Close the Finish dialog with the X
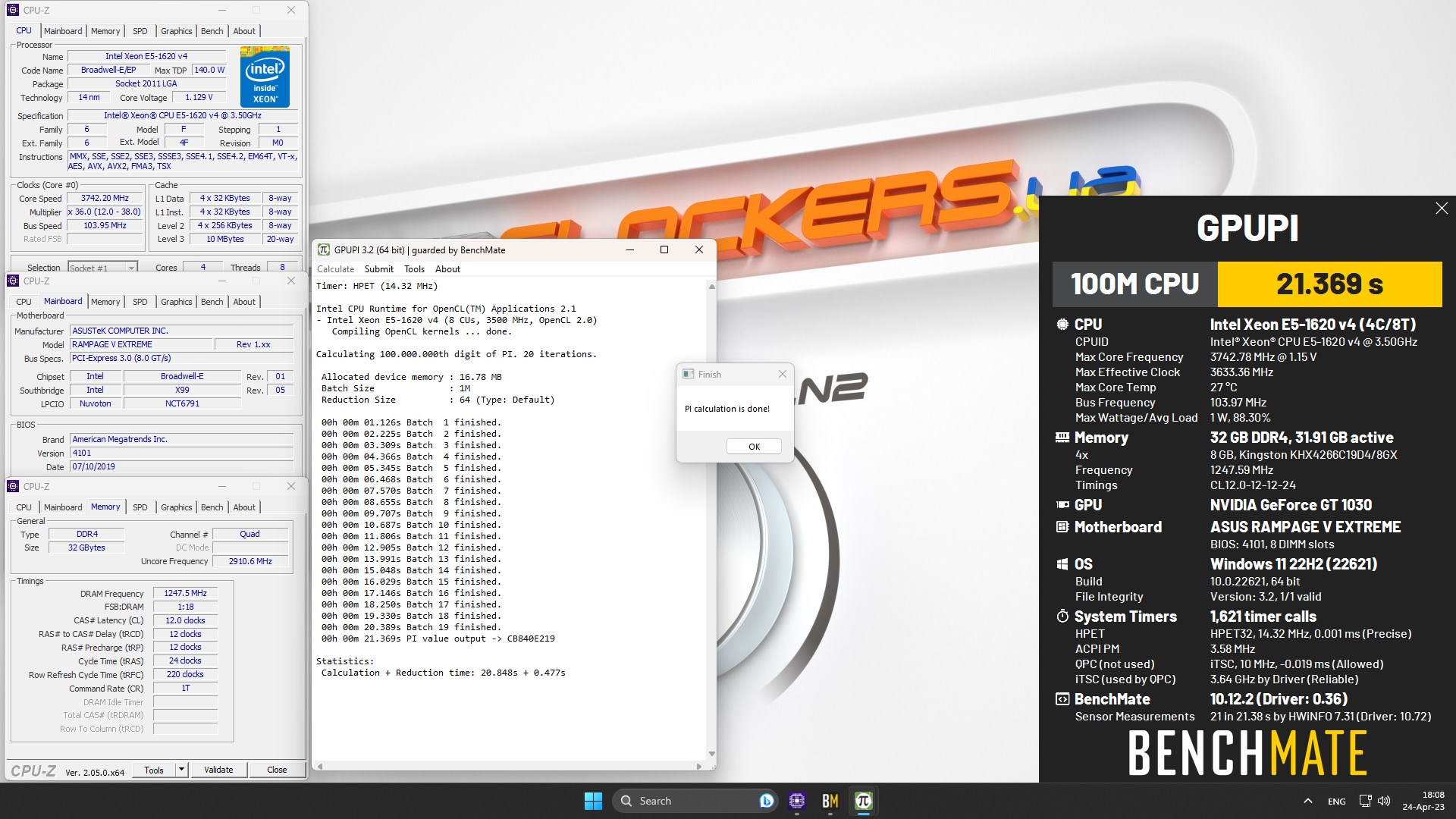Screen dimensions: 1456x819 click(783, 374)
